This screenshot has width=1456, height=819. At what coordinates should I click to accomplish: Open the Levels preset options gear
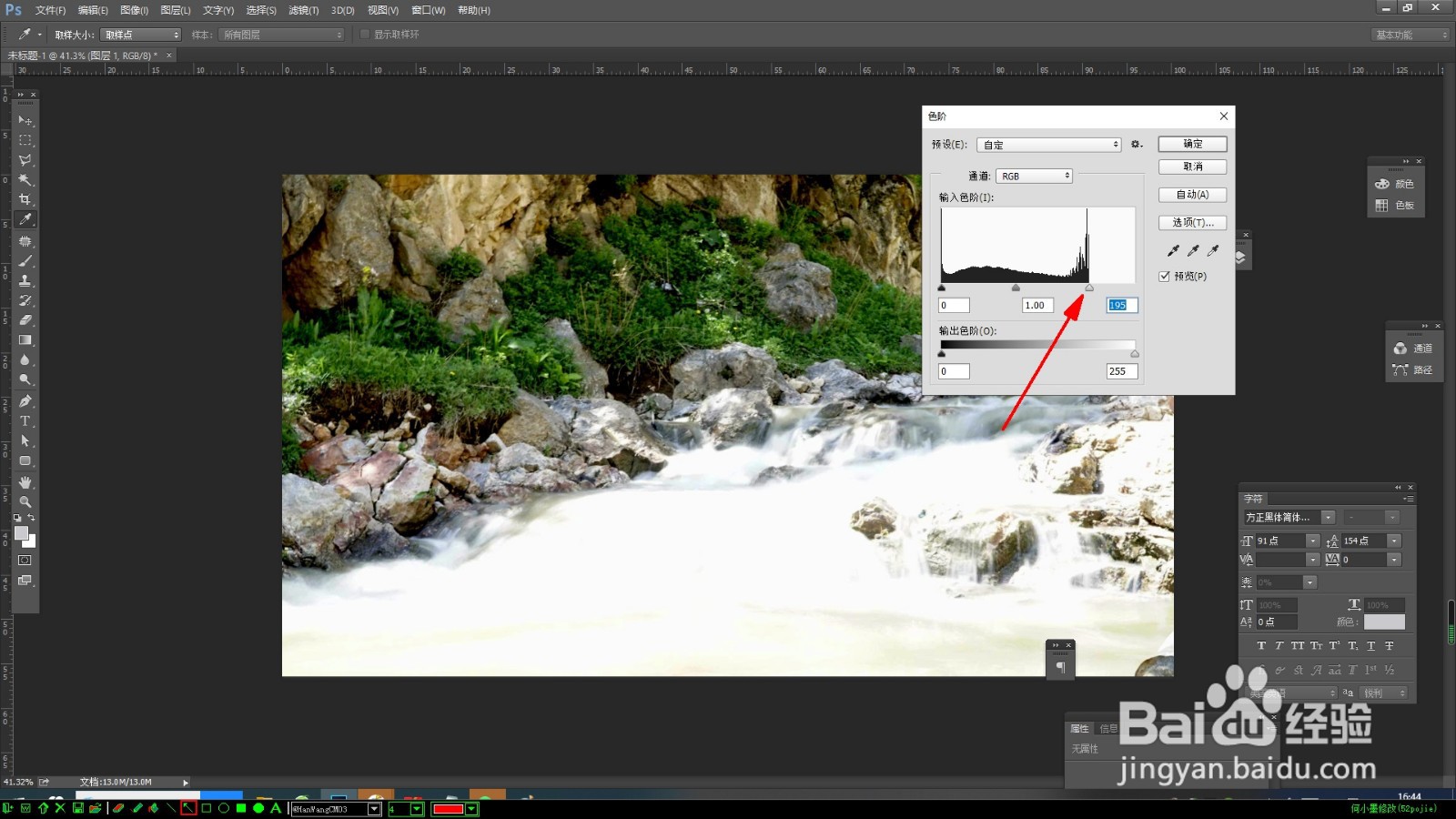pos(1137,145)
